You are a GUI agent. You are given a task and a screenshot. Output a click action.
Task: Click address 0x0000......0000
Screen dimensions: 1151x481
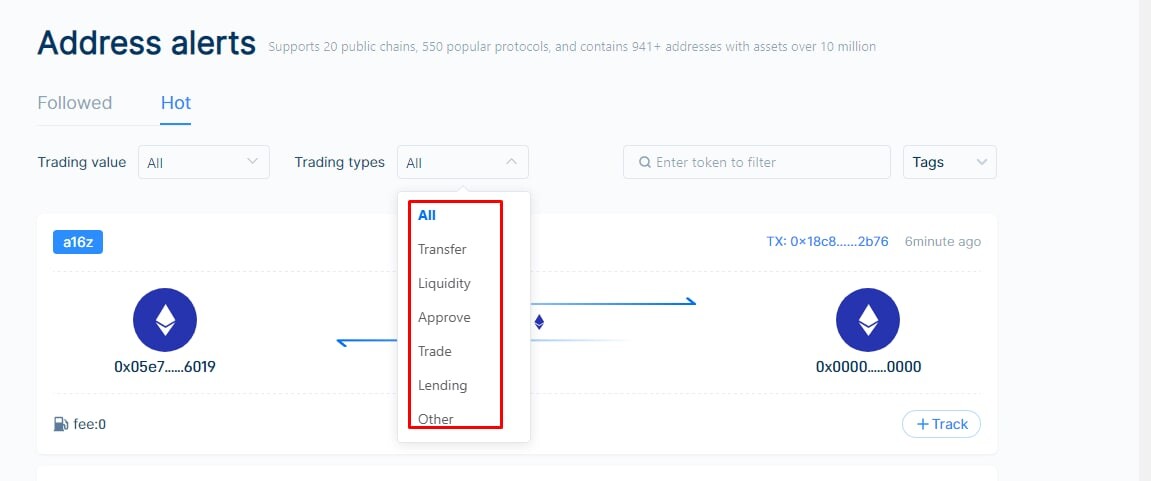(x=868, y=366)
